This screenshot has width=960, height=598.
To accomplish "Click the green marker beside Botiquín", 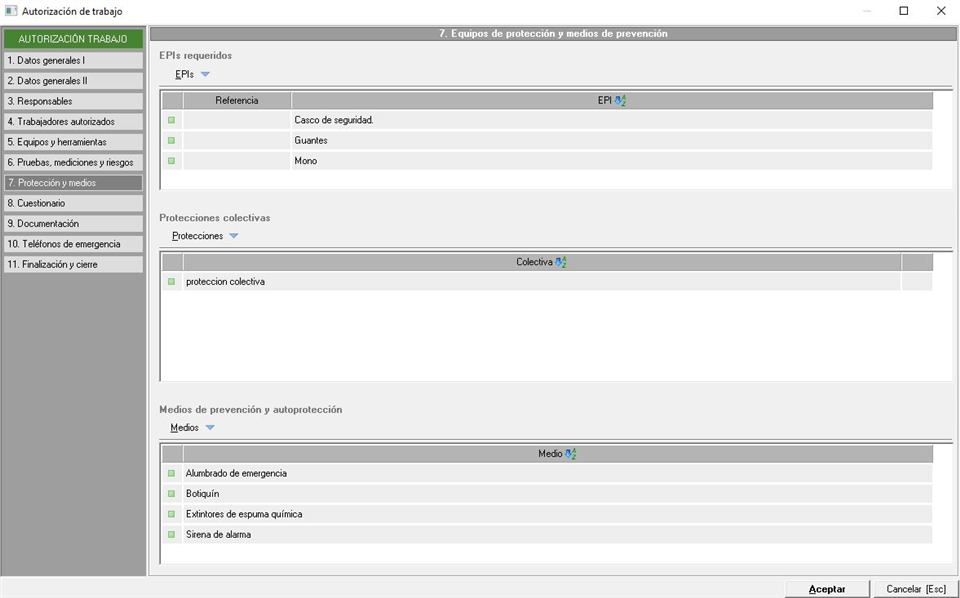I will tap(171, 493).
